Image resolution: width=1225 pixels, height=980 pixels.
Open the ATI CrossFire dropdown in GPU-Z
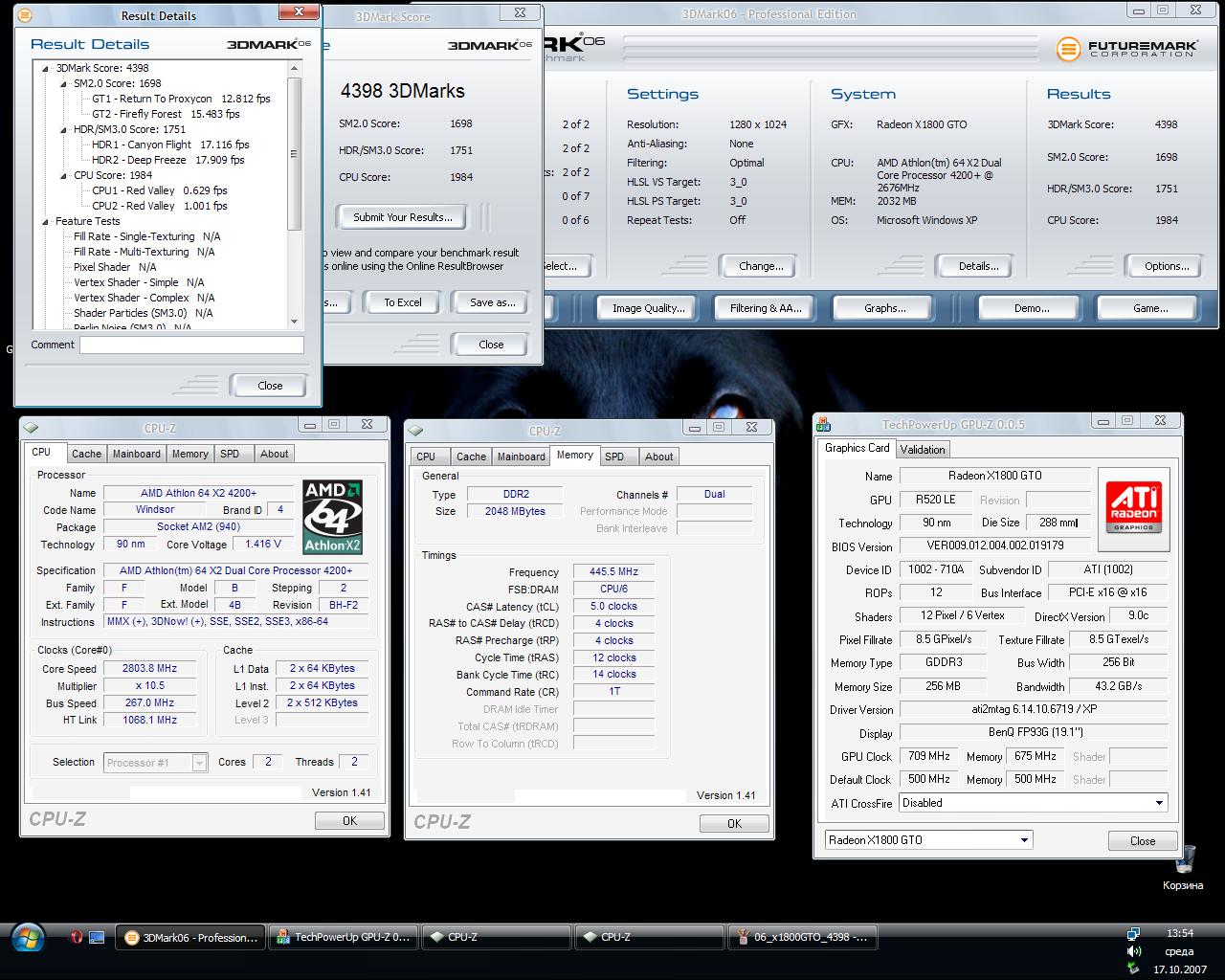click(1159, 803)
